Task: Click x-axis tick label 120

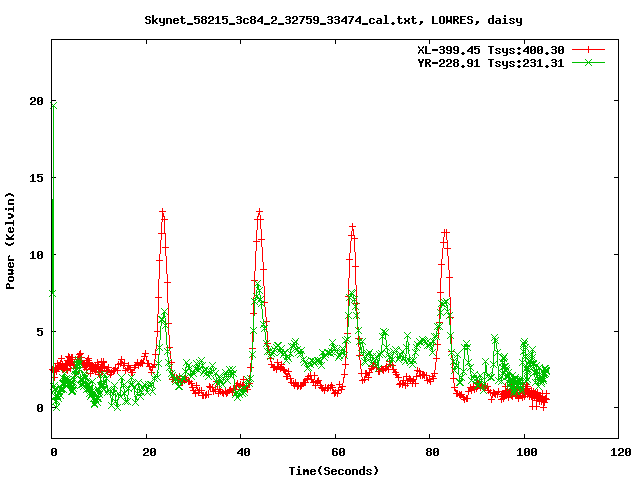Action: (x=621, y=452)
